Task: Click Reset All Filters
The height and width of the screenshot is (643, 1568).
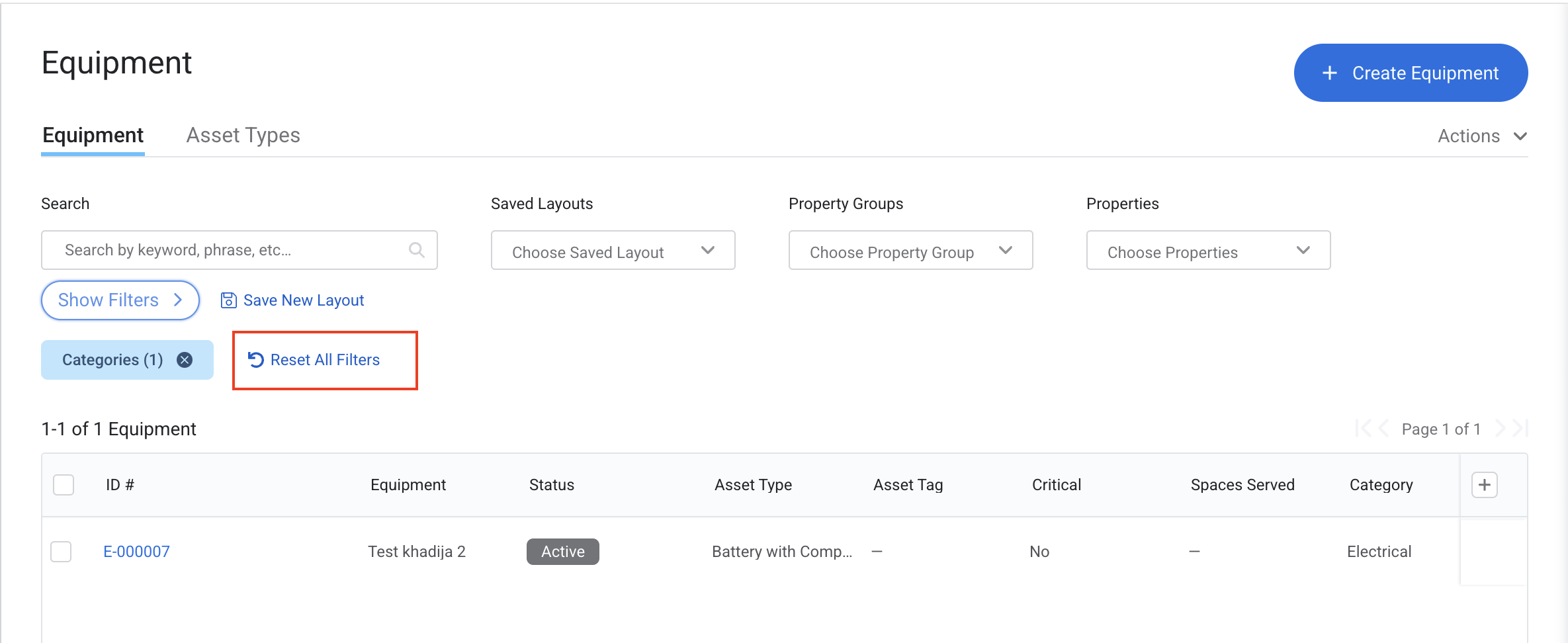Action: [324, 360]
